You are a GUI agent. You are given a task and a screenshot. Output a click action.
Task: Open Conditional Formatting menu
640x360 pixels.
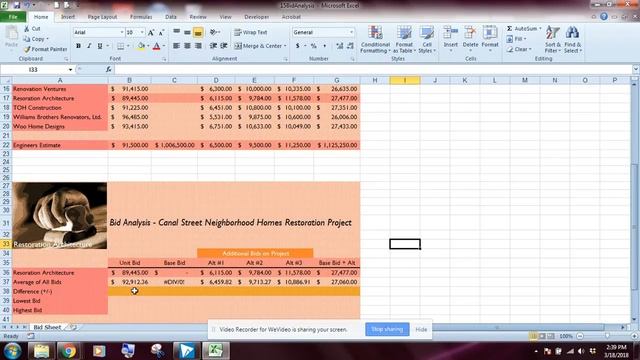click(375, 40)
